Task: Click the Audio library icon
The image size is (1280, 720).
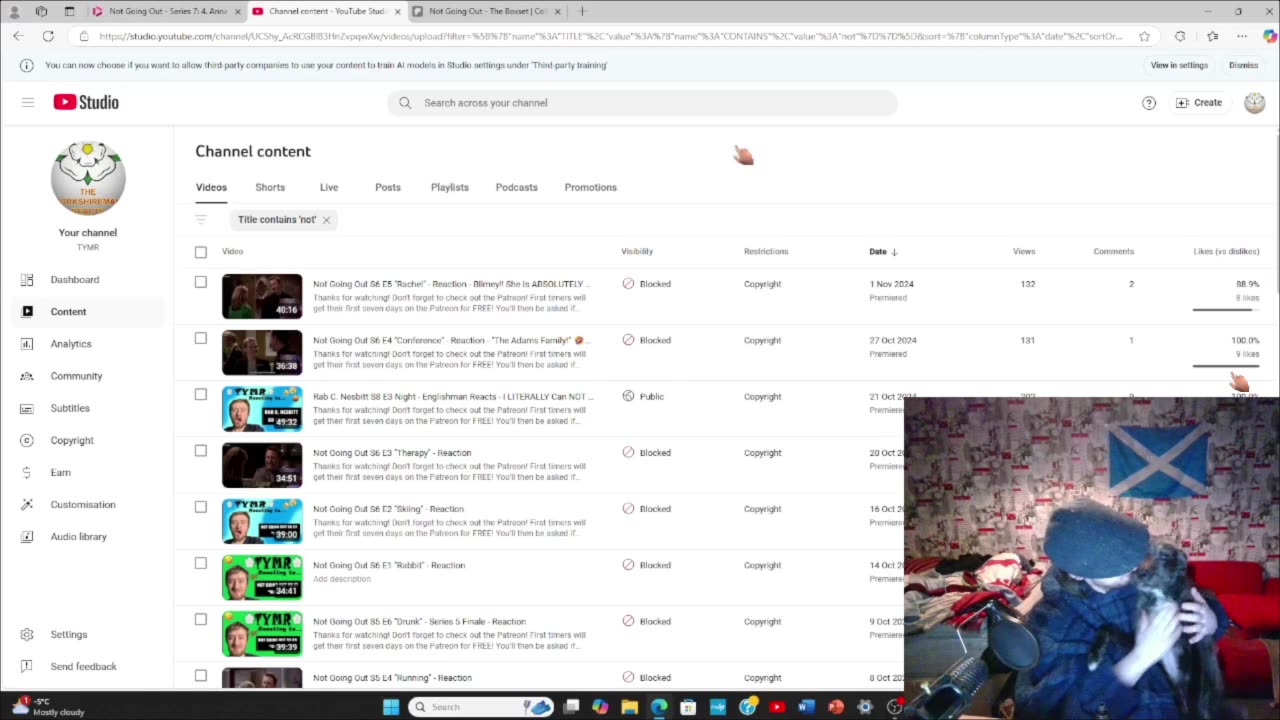Action: coord(27,537)
